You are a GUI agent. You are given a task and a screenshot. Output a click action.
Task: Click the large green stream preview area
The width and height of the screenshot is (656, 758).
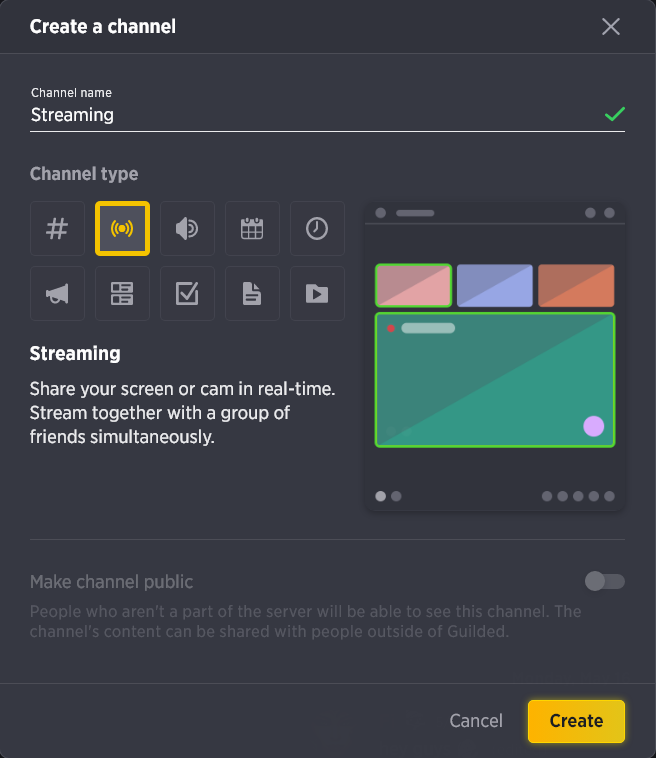click(x=495, y=380)
